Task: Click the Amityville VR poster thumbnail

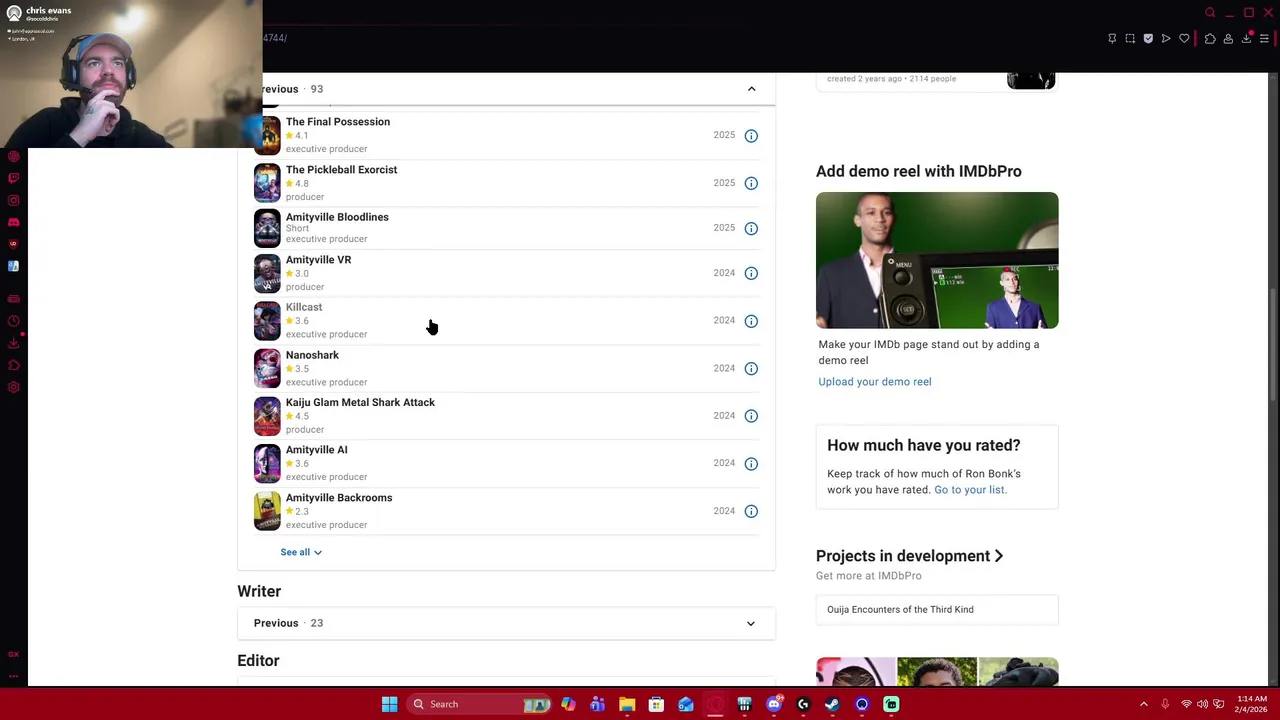Action: 267,274
